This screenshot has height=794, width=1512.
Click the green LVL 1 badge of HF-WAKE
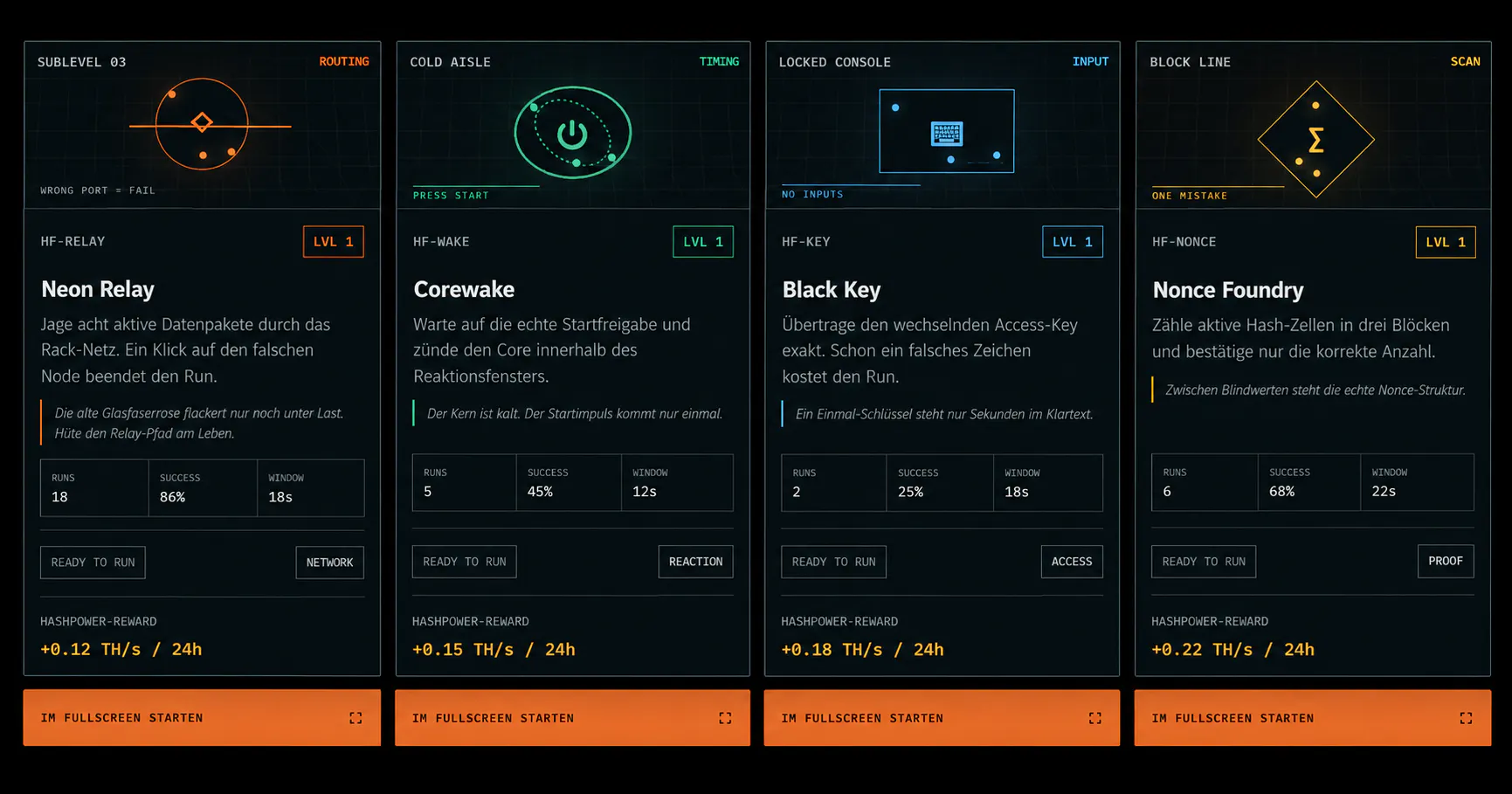point(703,242)
